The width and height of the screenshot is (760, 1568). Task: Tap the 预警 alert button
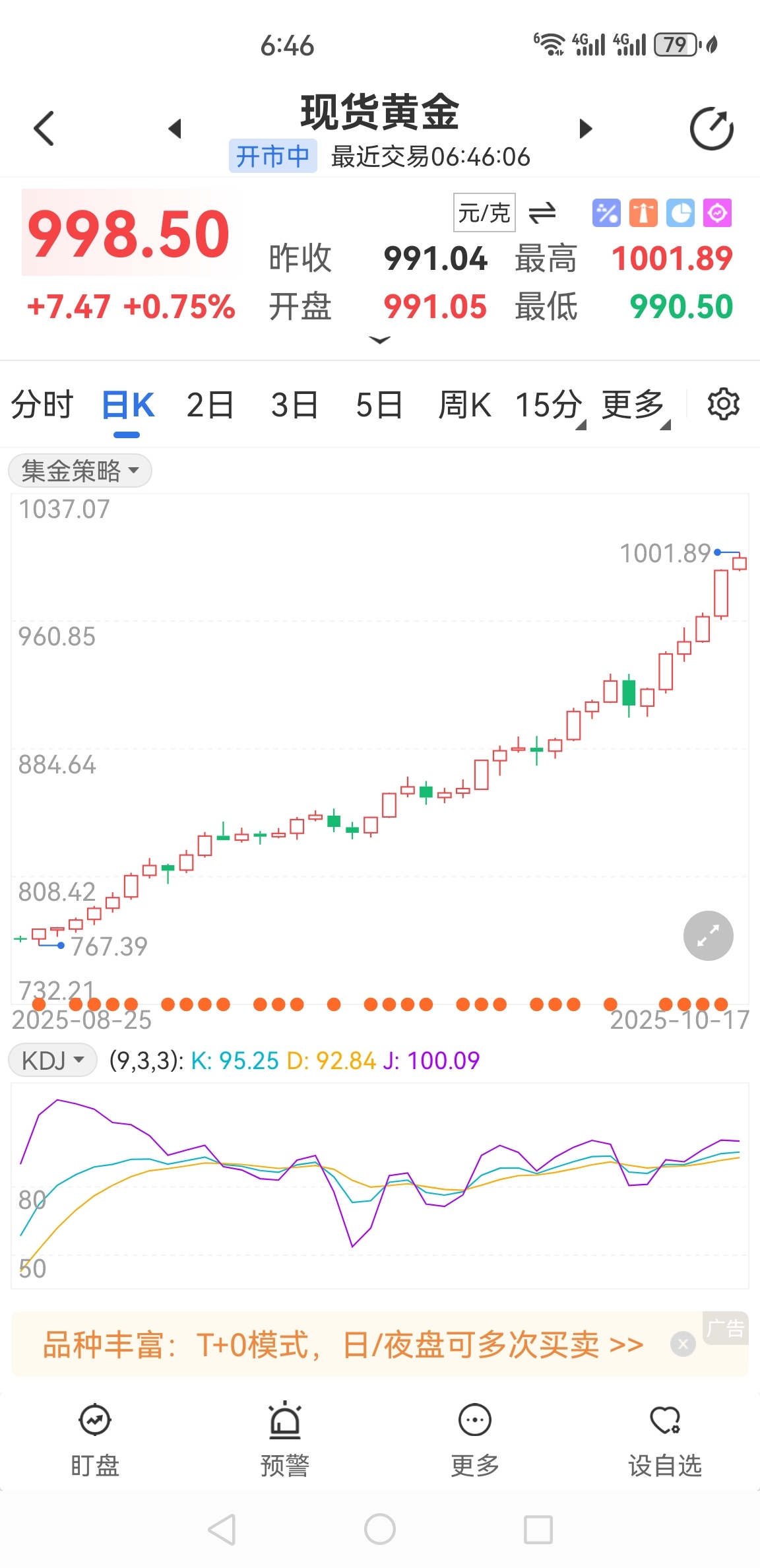pyautogui.click(x=284, y=1439)
